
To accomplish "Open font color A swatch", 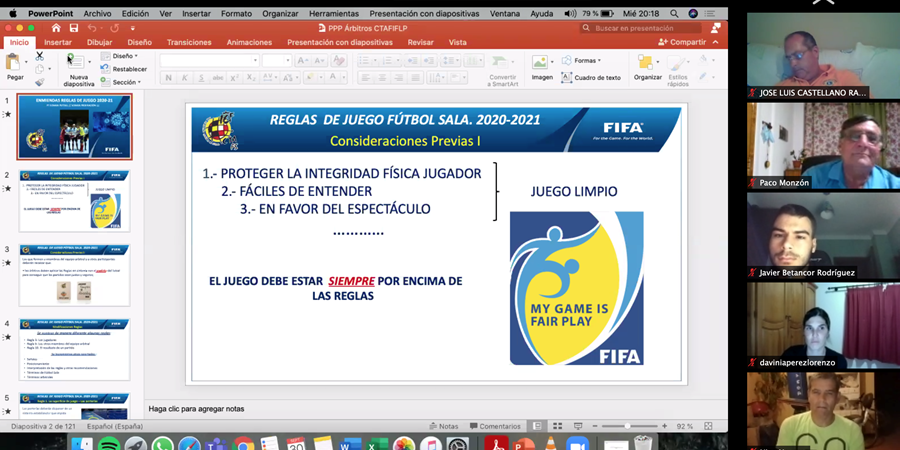I will pos(335,78).
